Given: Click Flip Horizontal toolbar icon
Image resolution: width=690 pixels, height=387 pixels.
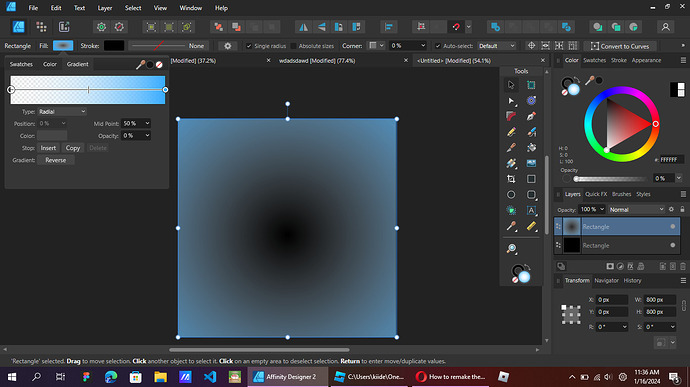Looking at the screenshot, I should pyautogui.click(x=304, y=27).
